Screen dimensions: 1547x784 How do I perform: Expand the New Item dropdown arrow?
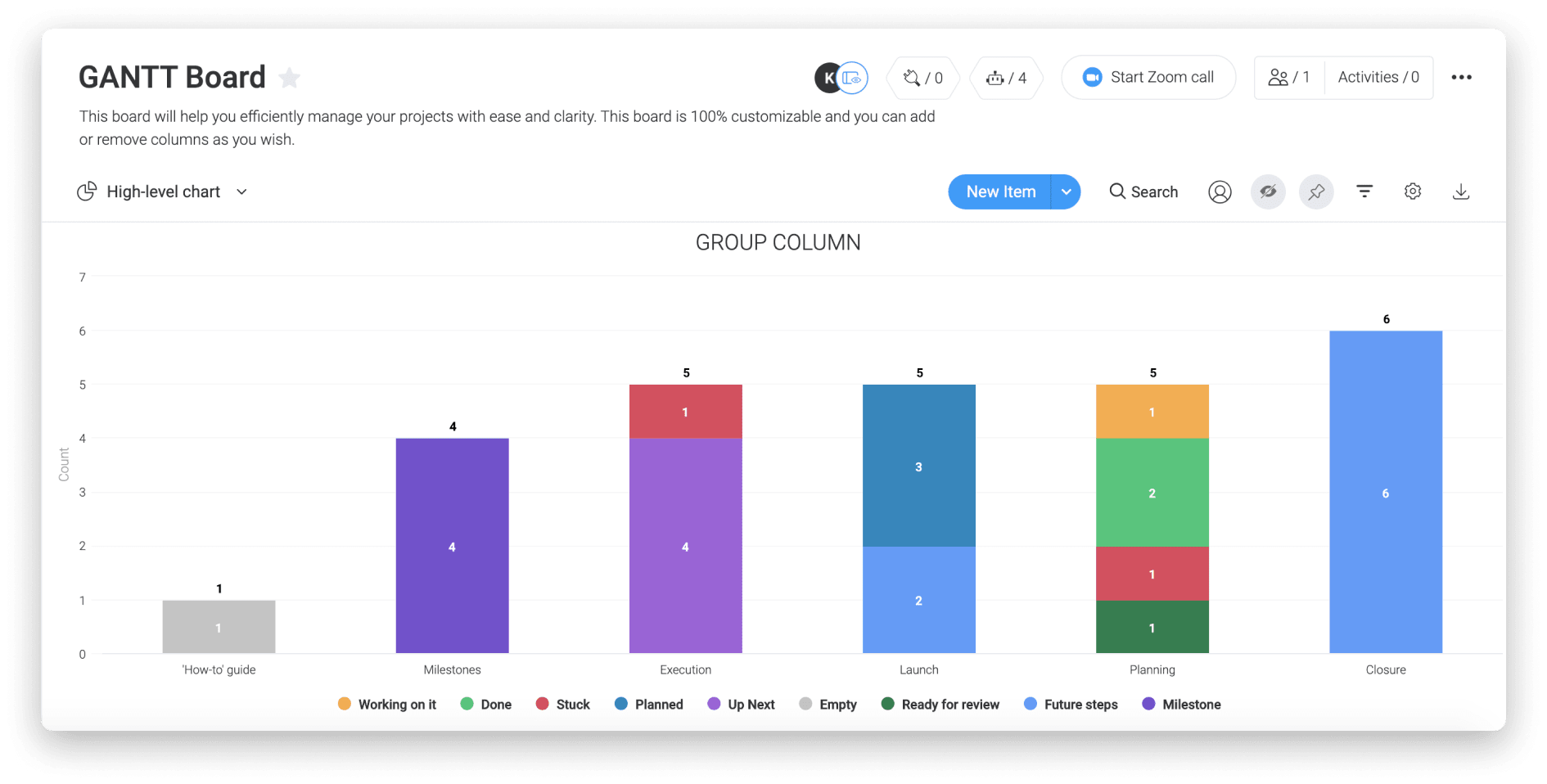(1066, 191)
